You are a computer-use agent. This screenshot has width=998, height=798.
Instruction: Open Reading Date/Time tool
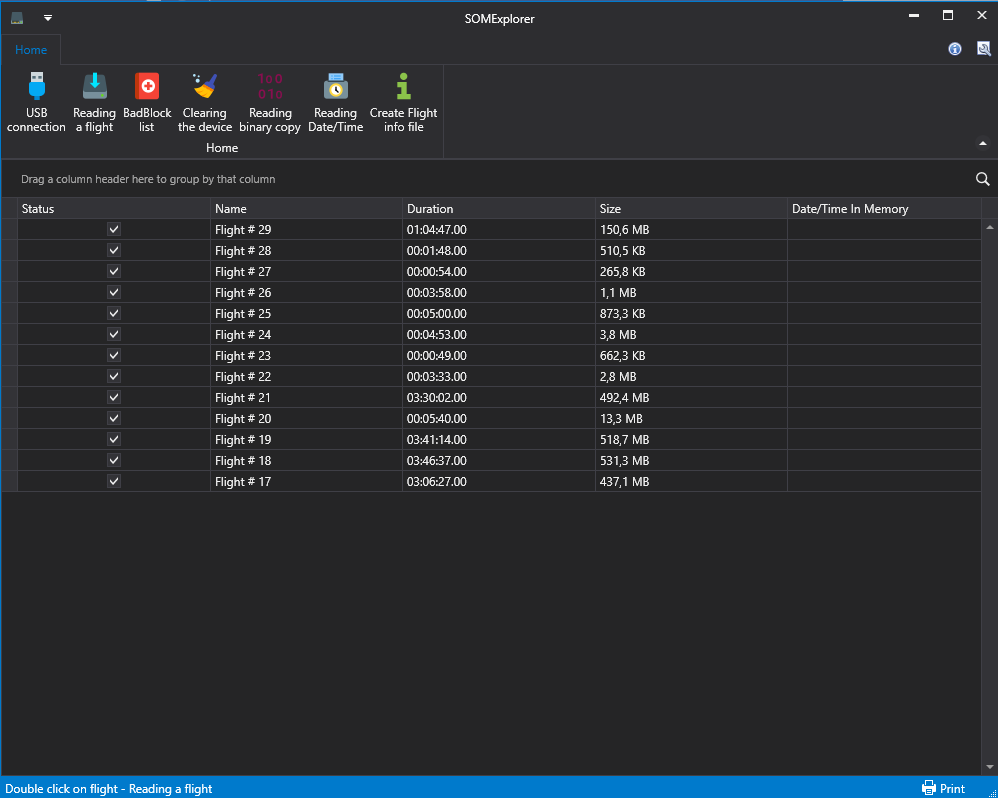pyautogui.click(x=335, y=88)
